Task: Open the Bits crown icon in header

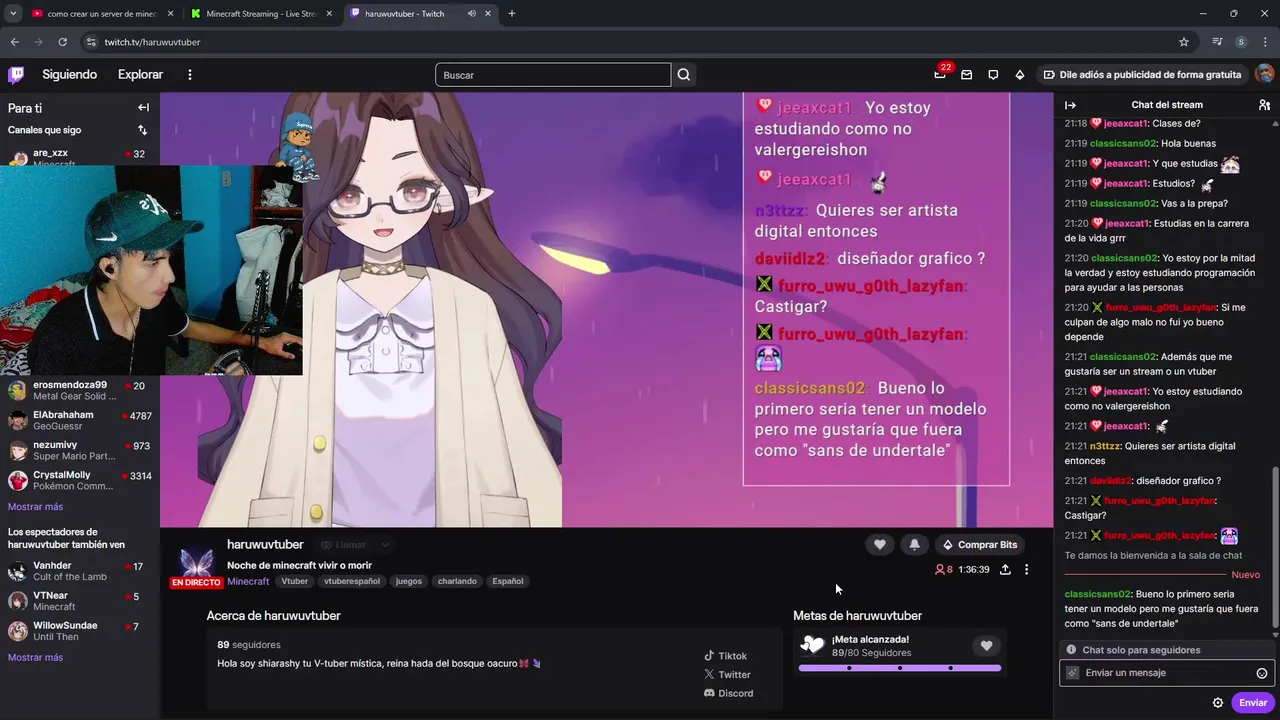Action: point(1020,75)
